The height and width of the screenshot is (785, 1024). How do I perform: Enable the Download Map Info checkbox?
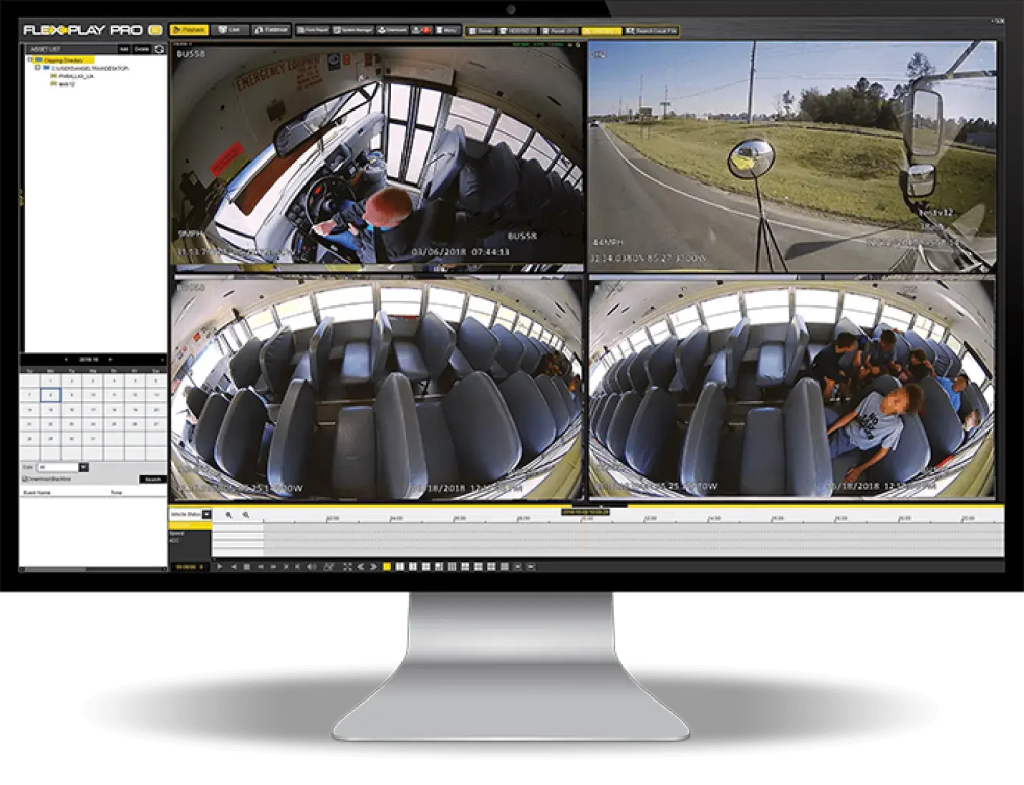[25, 478]
